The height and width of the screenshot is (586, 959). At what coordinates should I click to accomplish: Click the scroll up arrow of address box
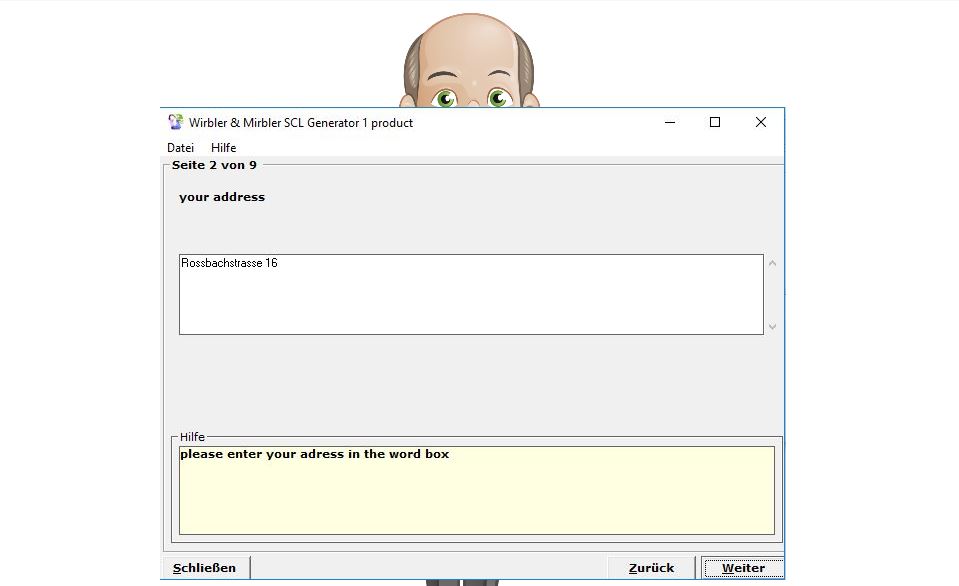coord(773,264)
